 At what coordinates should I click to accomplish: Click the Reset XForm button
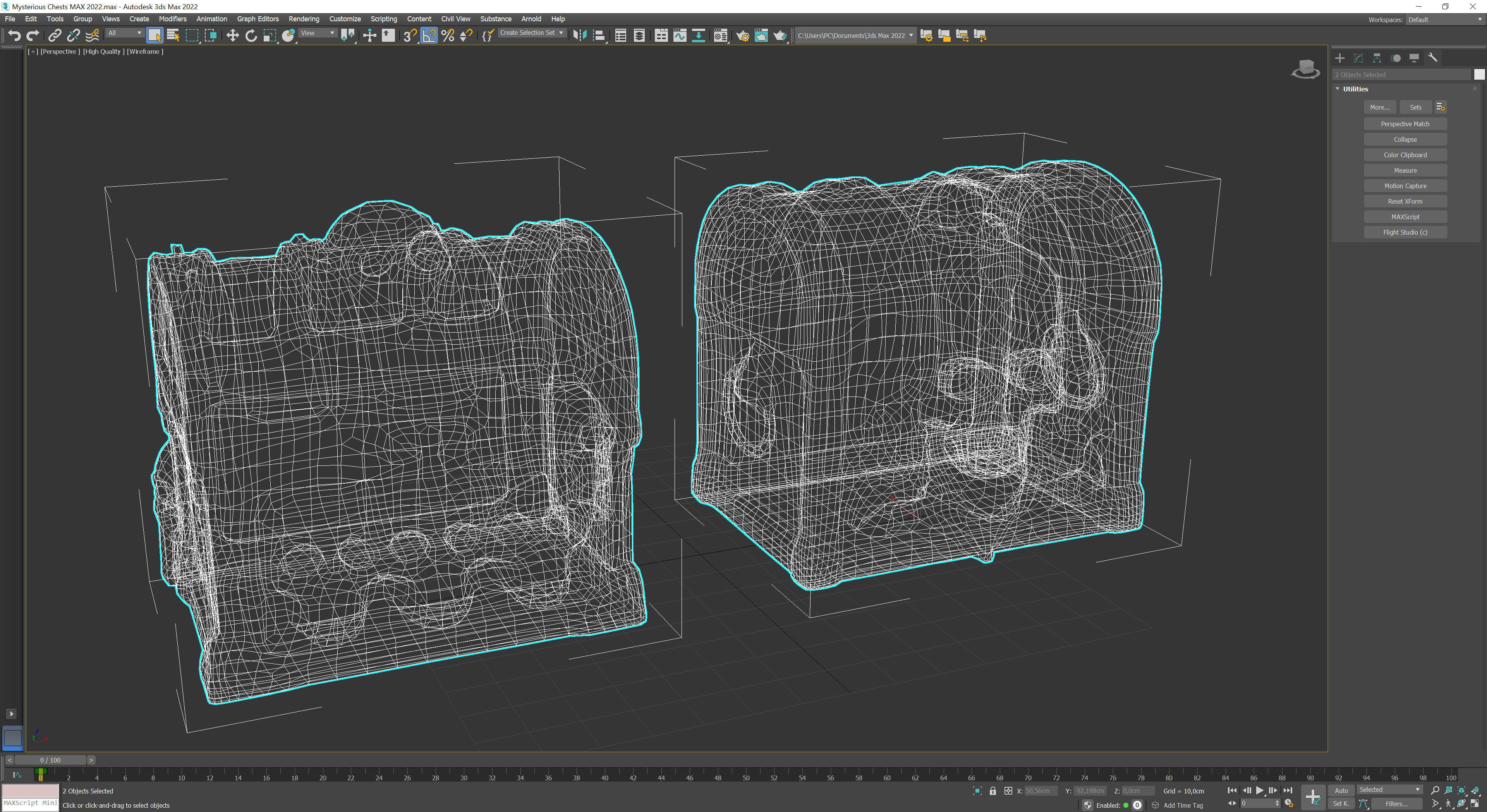pos(1405,201)
